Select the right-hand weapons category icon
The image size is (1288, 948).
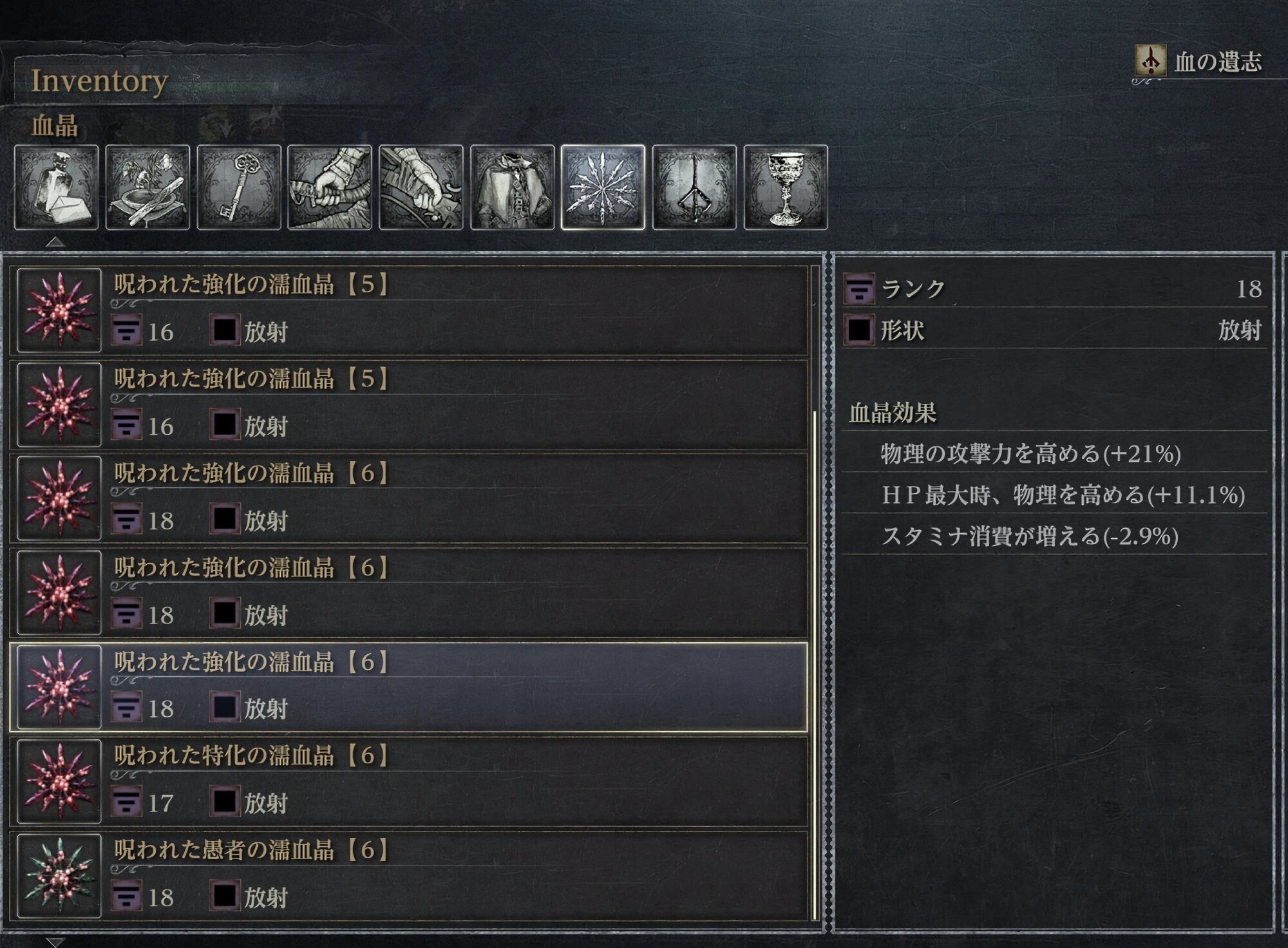click(330, 187)
